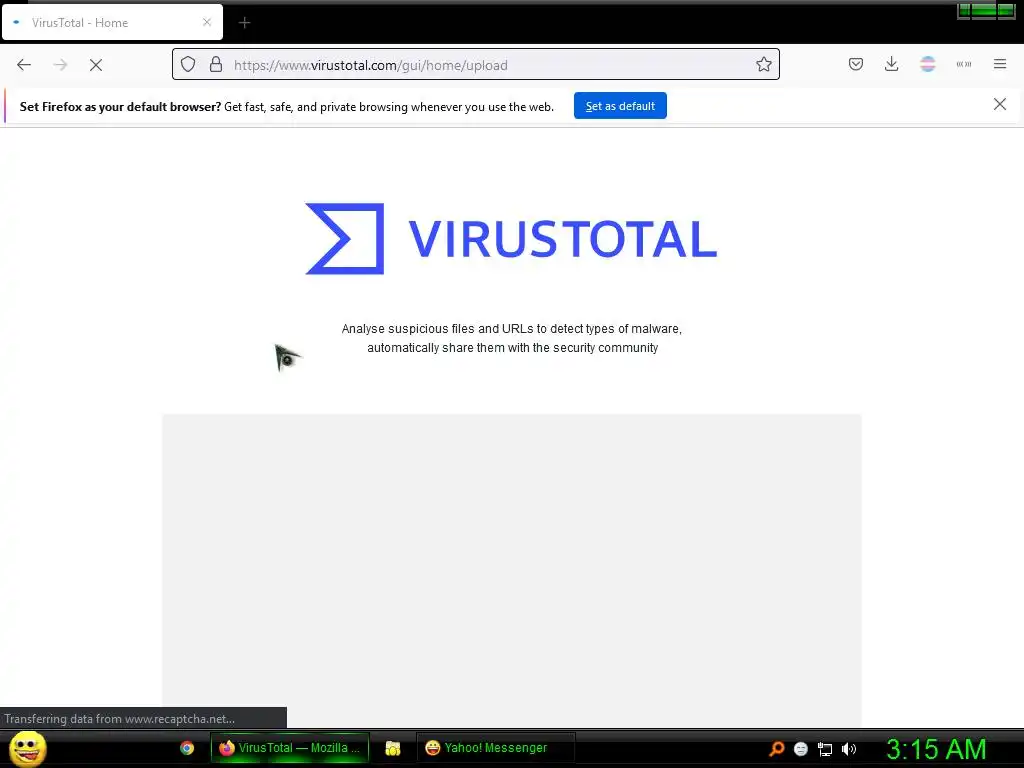The image size is (1024, 768).
Task: Click the forward navigation arrow
Action: tap(60, 65)
